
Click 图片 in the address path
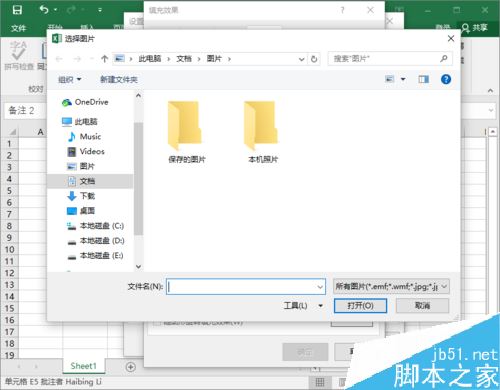(x=214, y=59)
